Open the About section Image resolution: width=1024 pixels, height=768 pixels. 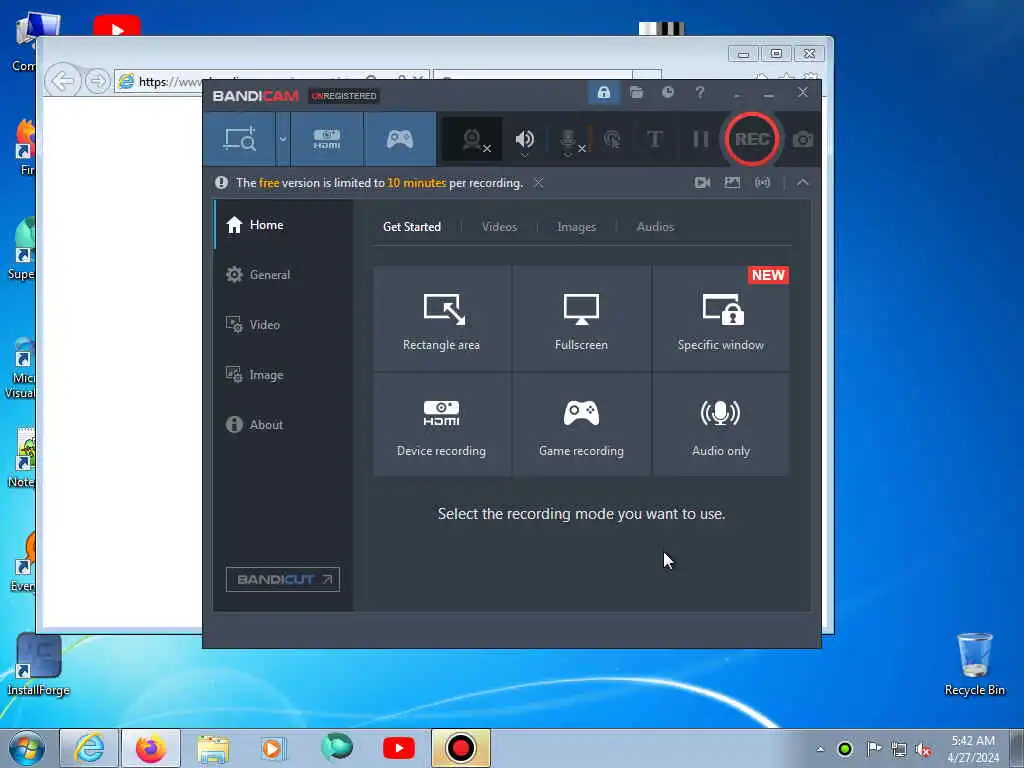283,424
